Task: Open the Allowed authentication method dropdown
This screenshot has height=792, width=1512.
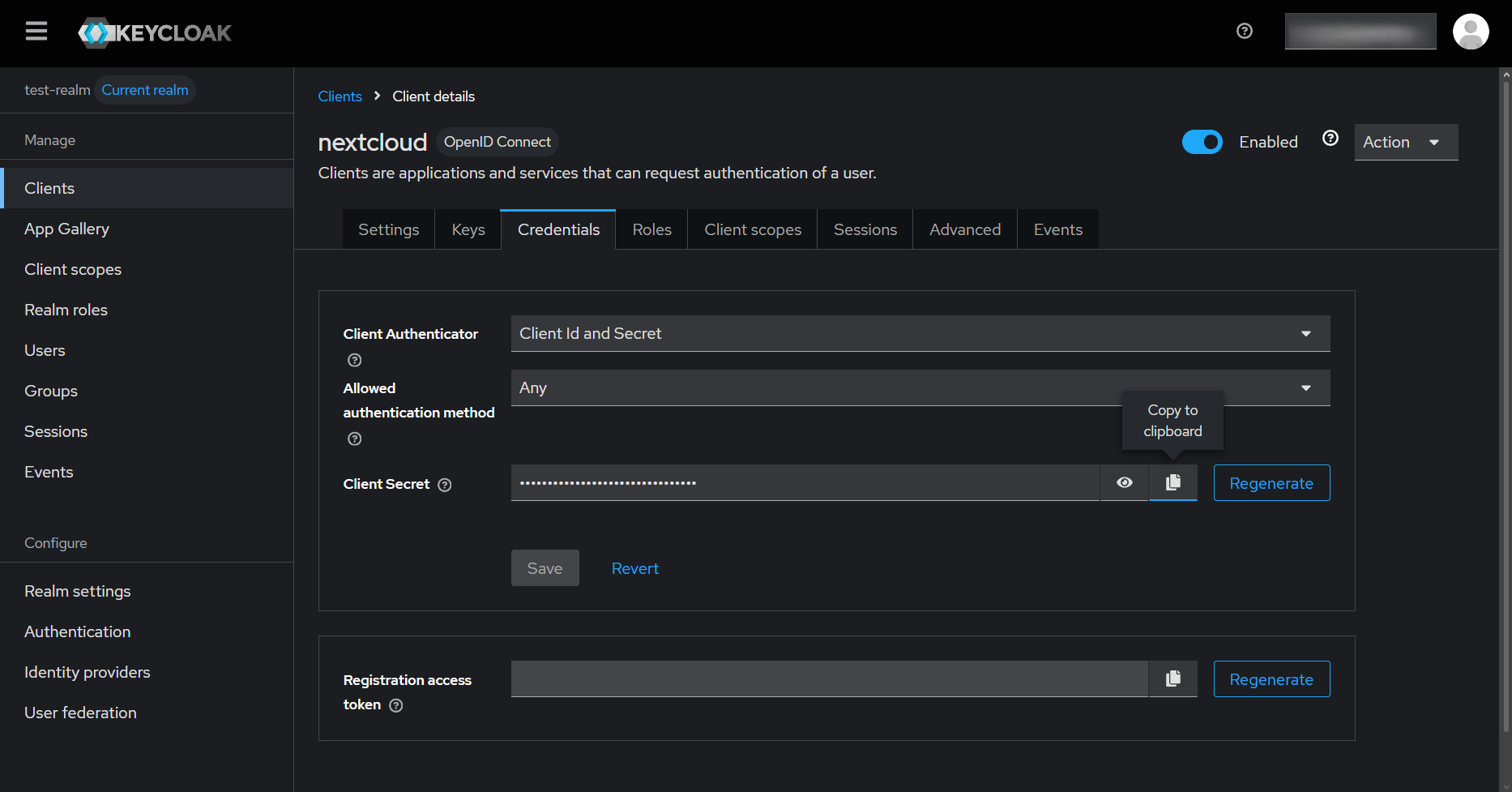Action: 920,387
